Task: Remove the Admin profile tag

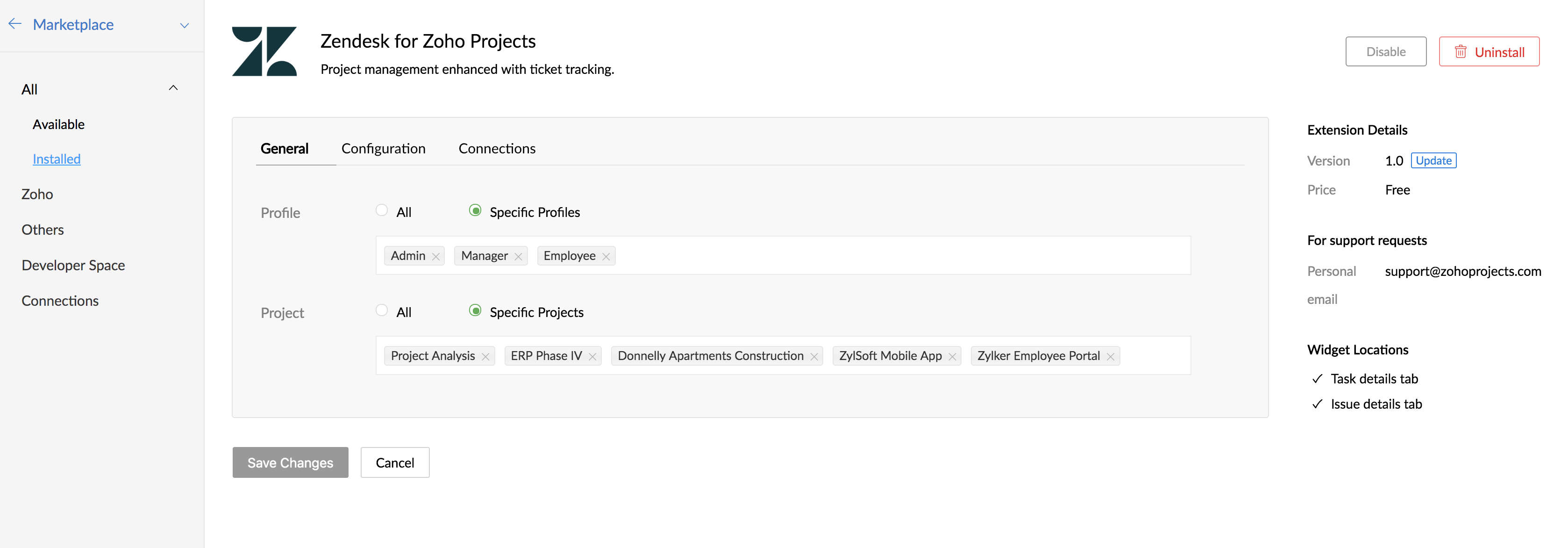Action: (436, 256)
